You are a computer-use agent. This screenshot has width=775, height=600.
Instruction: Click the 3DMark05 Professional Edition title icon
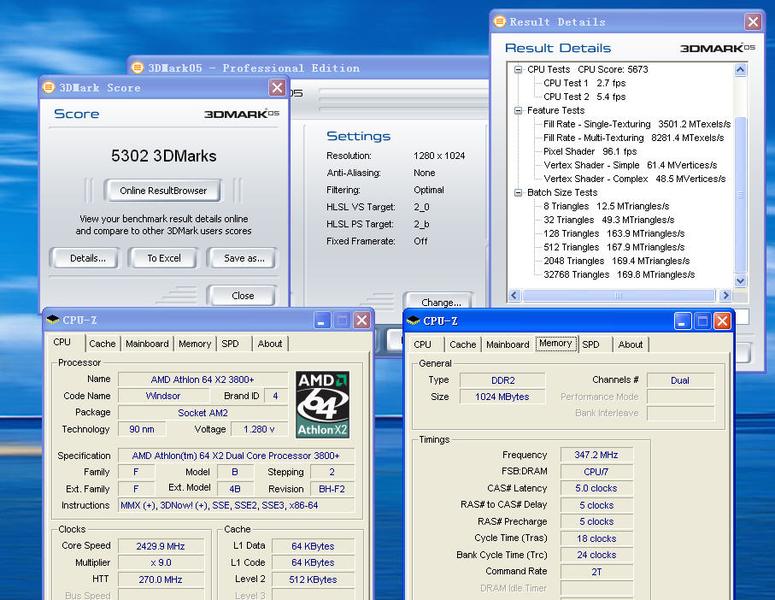[137, 67]
